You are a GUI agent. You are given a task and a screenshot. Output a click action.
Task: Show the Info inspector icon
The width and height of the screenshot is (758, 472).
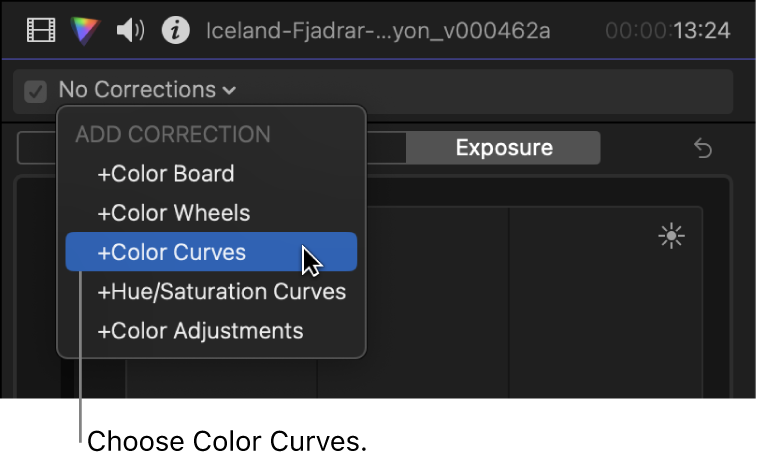(176, 31)
